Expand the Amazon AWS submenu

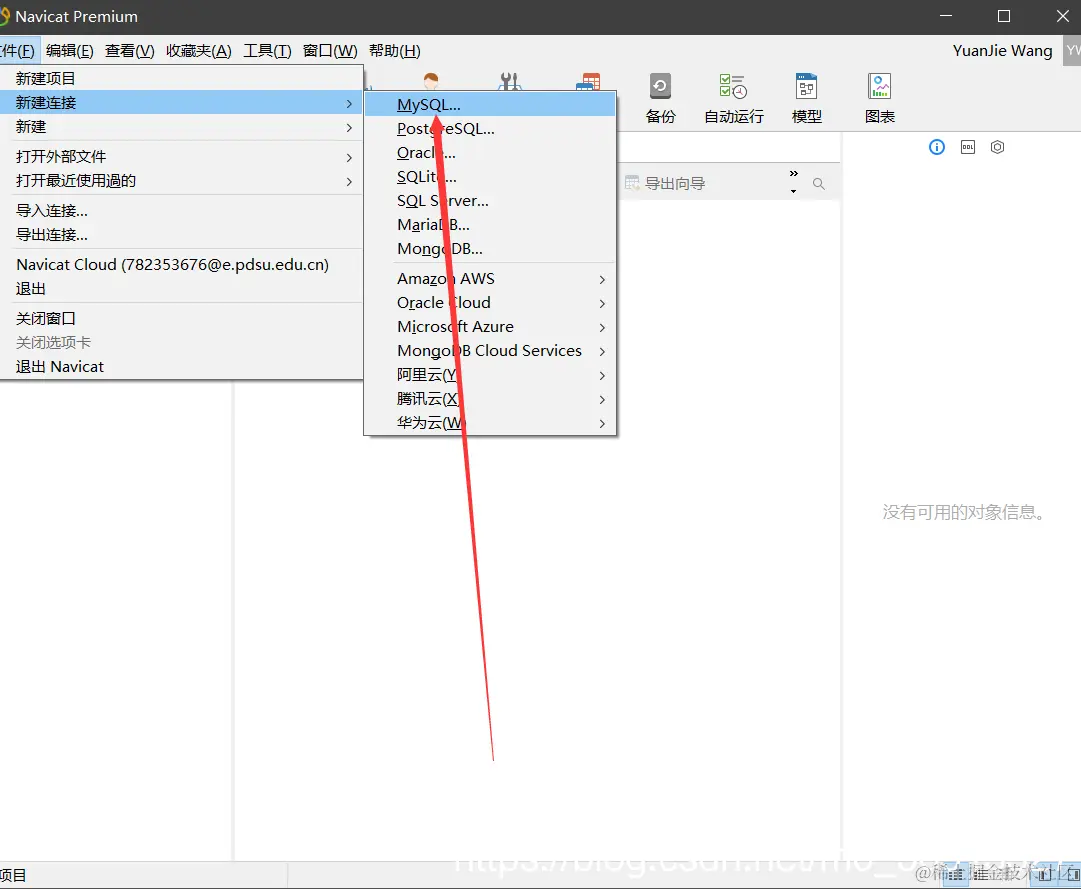click(x=490, y=279)
